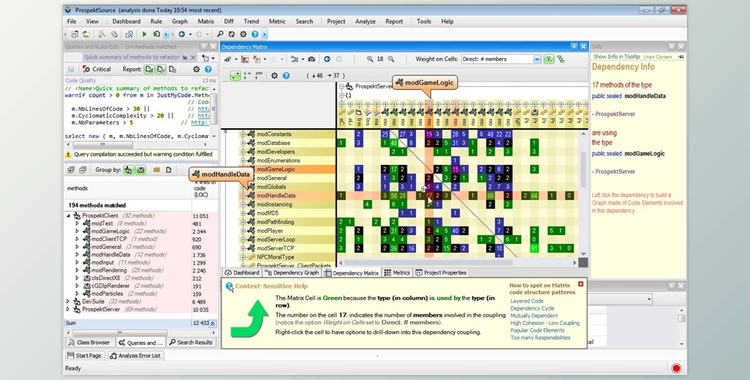Open options gear in the main toolbar
750x380 pixels.
(x=243, y=34)
